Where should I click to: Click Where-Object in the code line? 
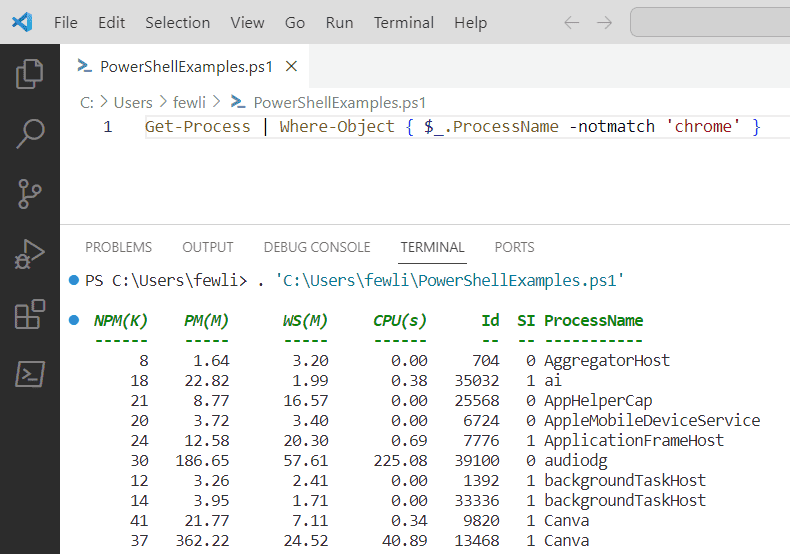click(x=337, y=126)
